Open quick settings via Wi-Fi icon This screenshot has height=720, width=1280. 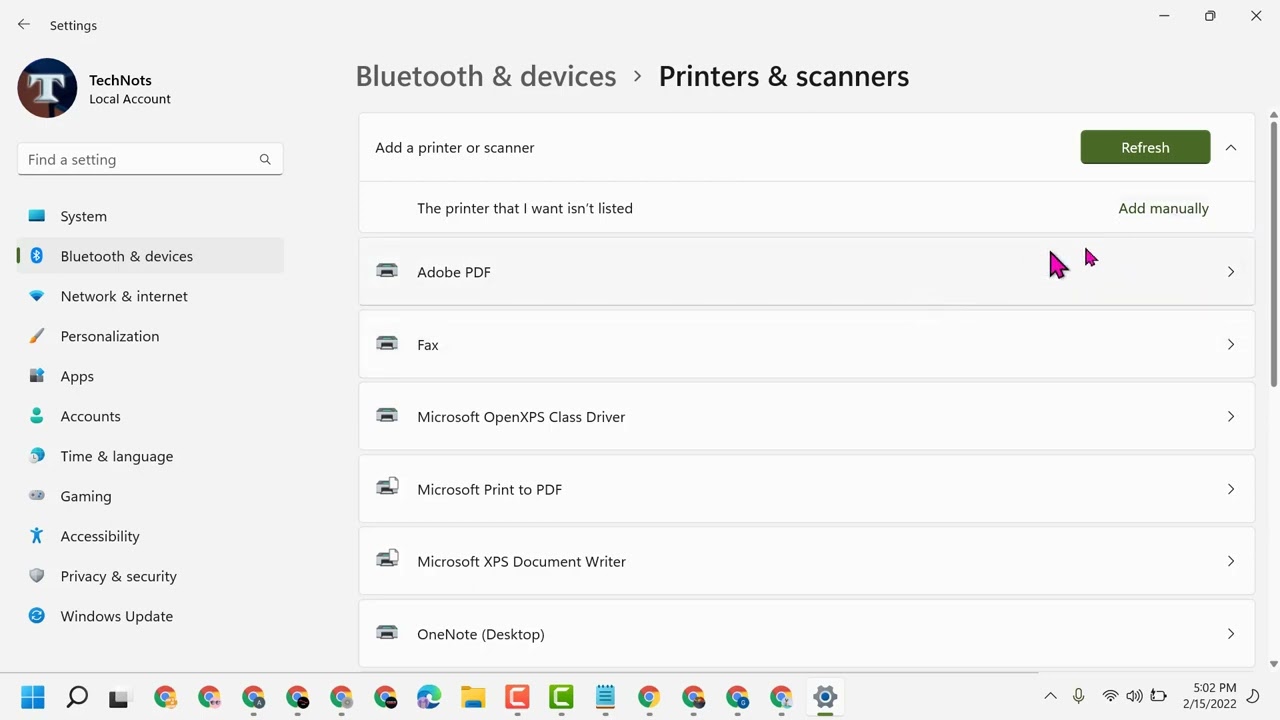tap(1110, 696)
